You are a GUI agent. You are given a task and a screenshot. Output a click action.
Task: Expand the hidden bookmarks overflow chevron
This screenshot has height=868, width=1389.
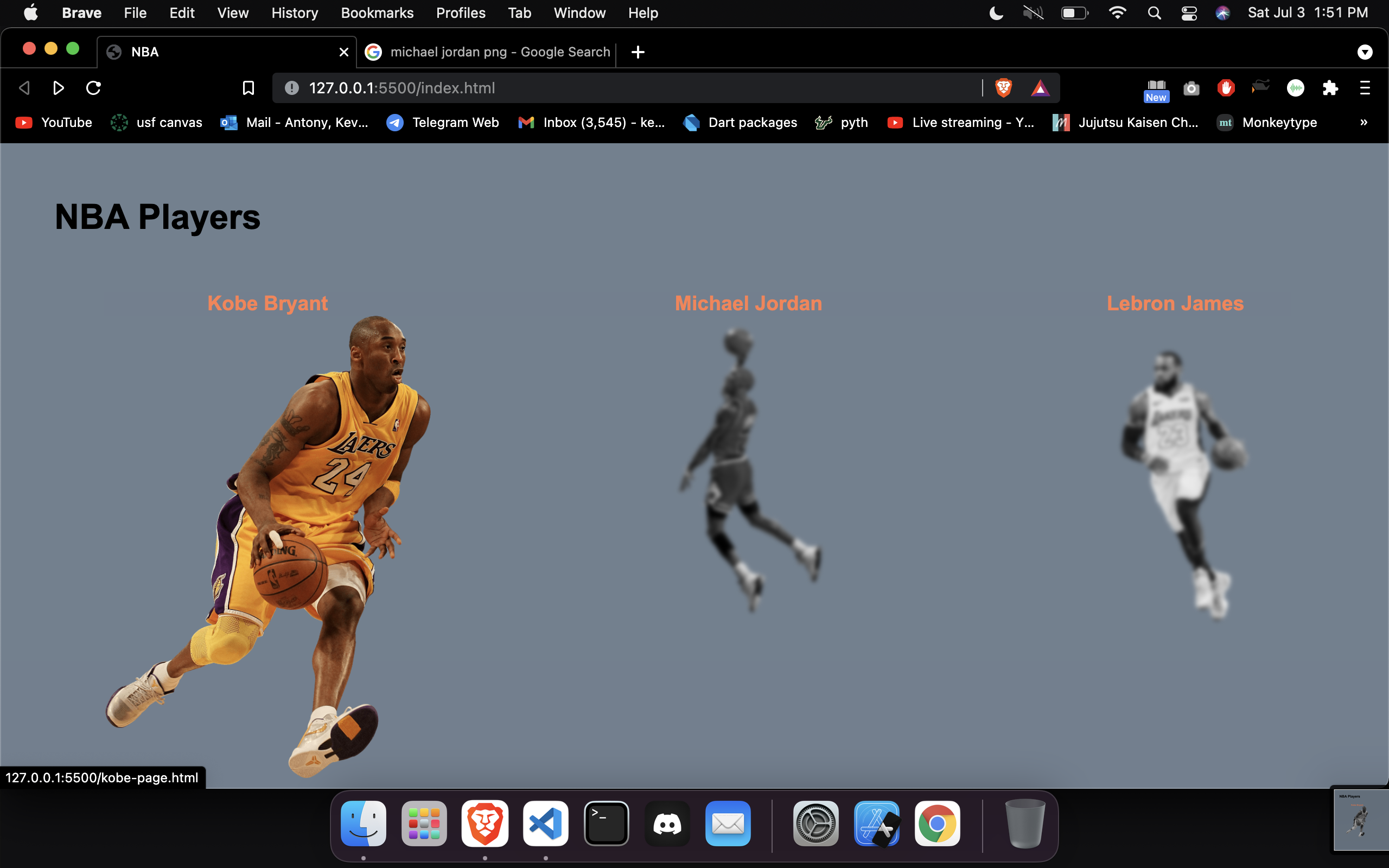[1363, 122]
